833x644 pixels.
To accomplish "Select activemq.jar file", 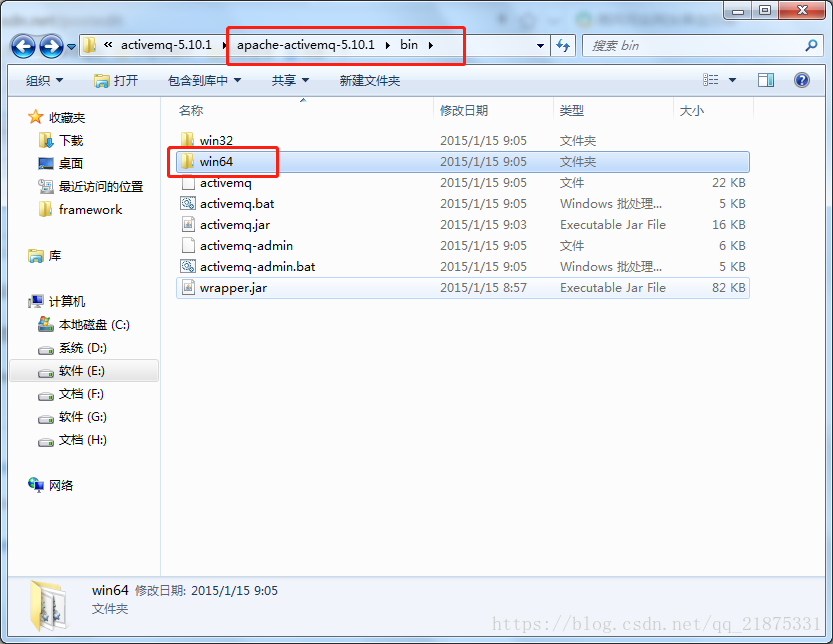I will coord(462,225).
